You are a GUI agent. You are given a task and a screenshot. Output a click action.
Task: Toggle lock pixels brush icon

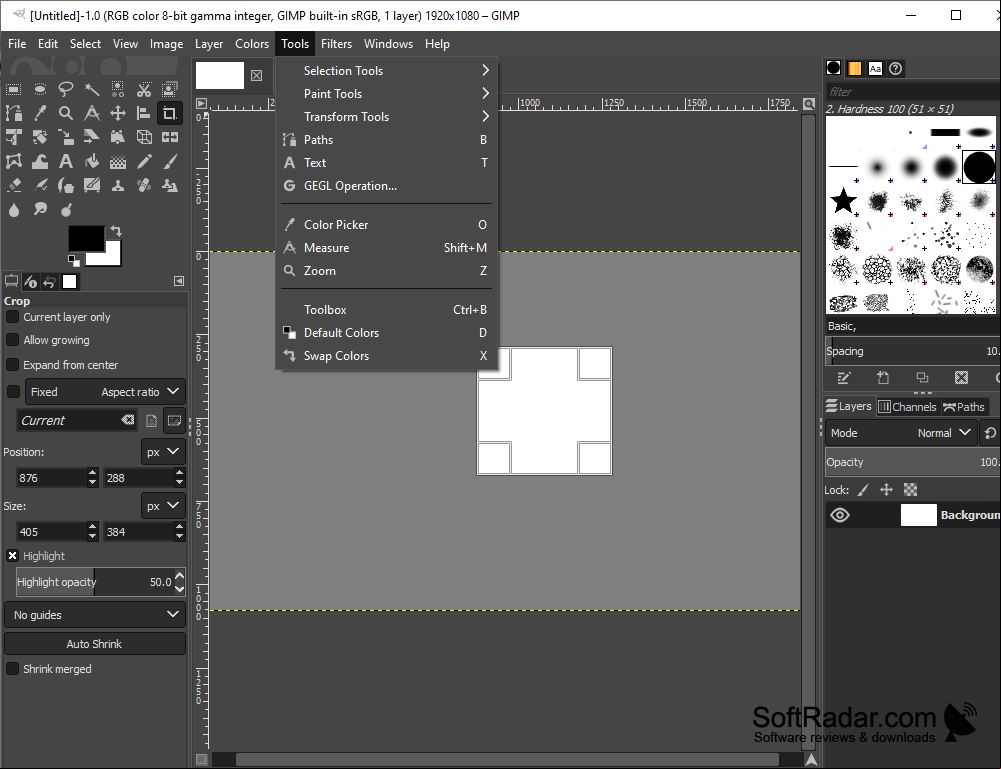click(x=862, y=489)
